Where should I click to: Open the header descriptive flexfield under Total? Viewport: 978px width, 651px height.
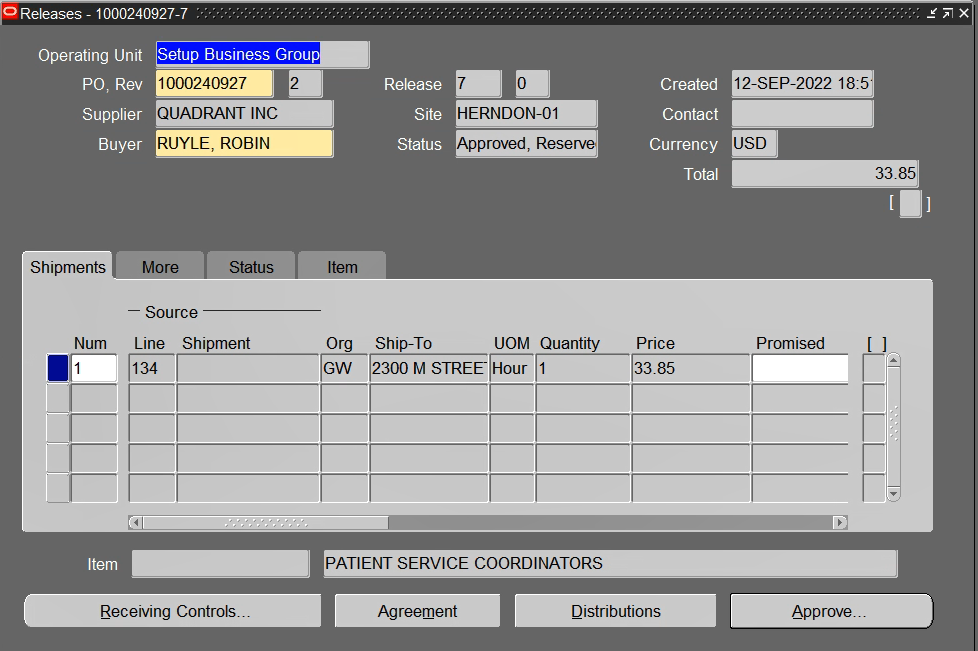point(909,203)
